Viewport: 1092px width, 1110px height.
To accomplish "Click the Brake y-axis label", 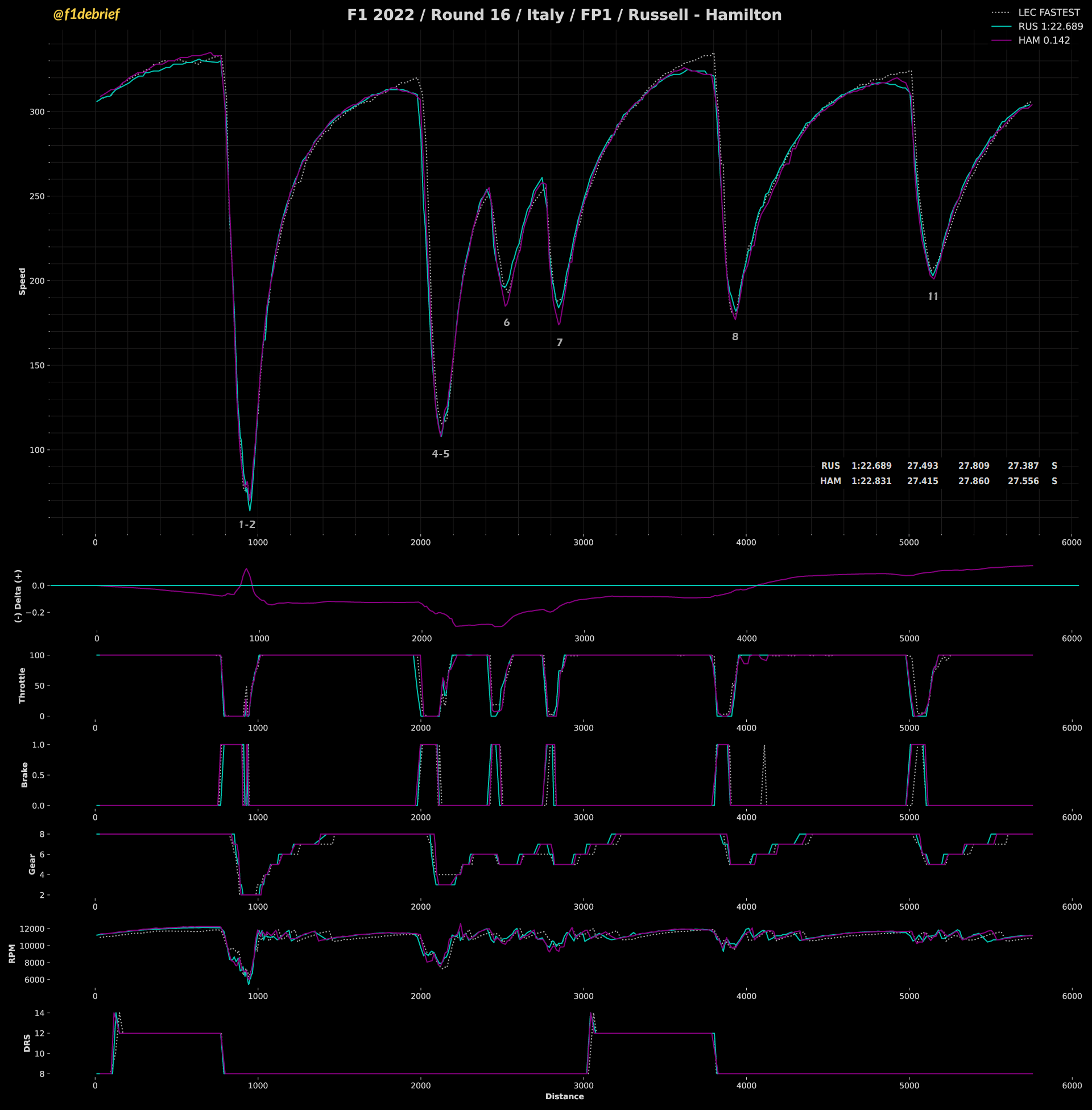I will click(x=24, y=774).
